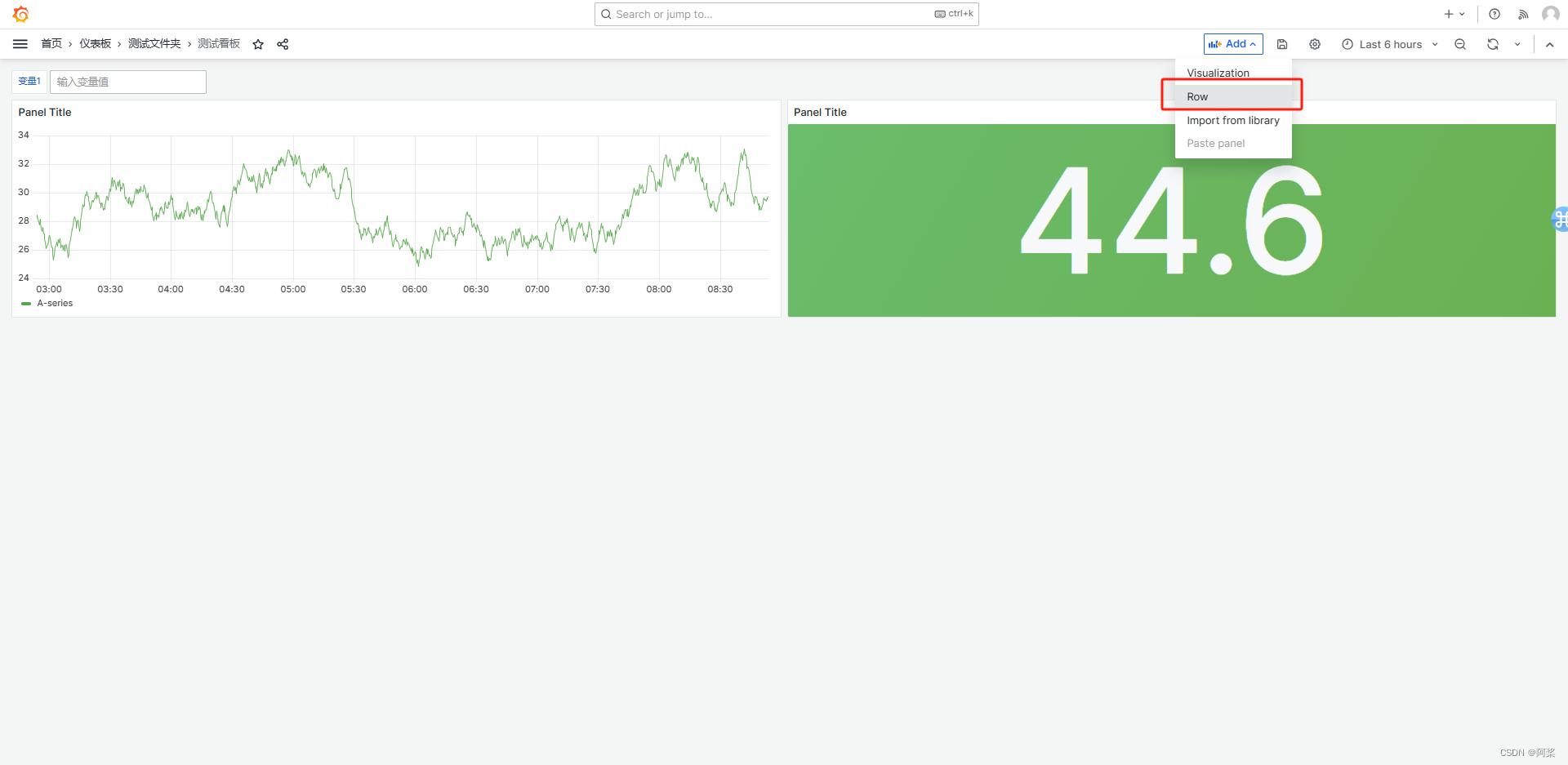Go to 首页 breadcrumb link
The height and width of the screenshot is (765, 1568).
point(51,44)
